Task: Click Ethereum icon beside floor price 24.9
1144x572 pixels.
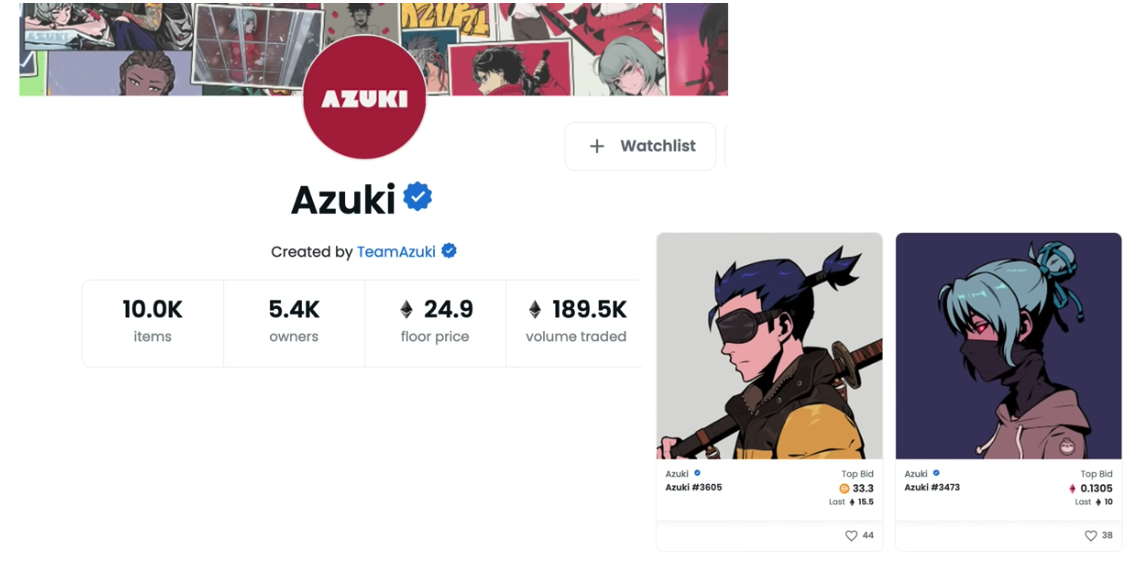Action: [x=406, y=310]
